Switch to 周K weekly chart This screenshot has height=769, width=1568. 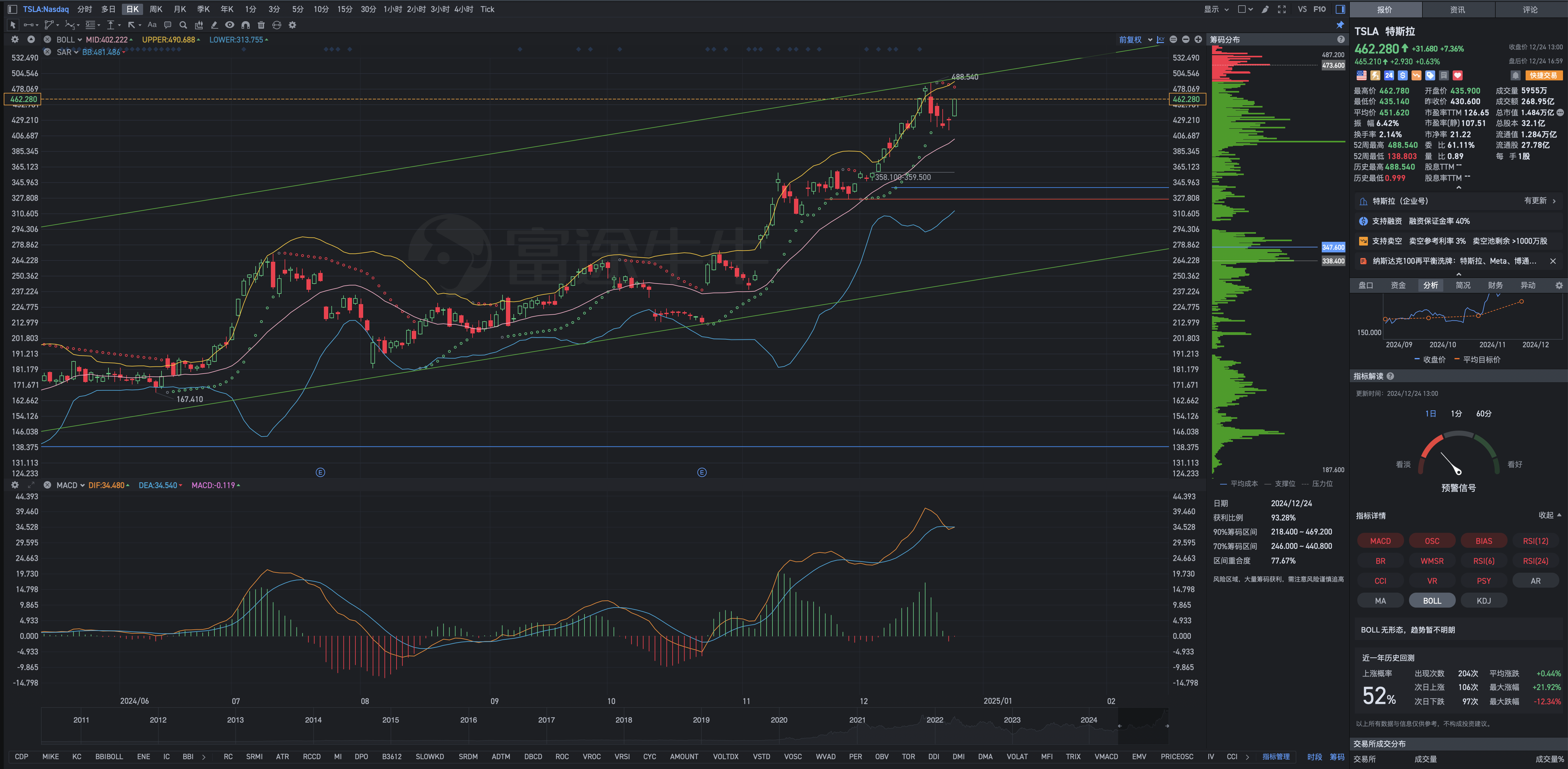click(156, 9)
